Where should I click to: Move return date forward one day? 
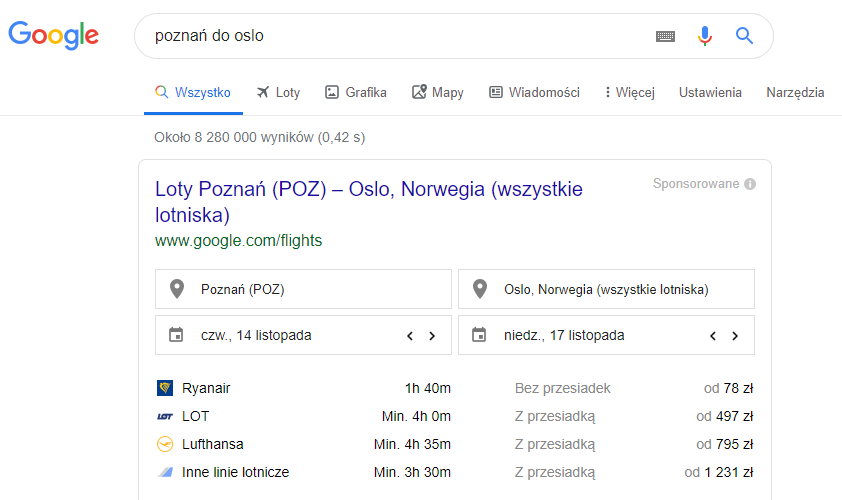coord(735,336)
